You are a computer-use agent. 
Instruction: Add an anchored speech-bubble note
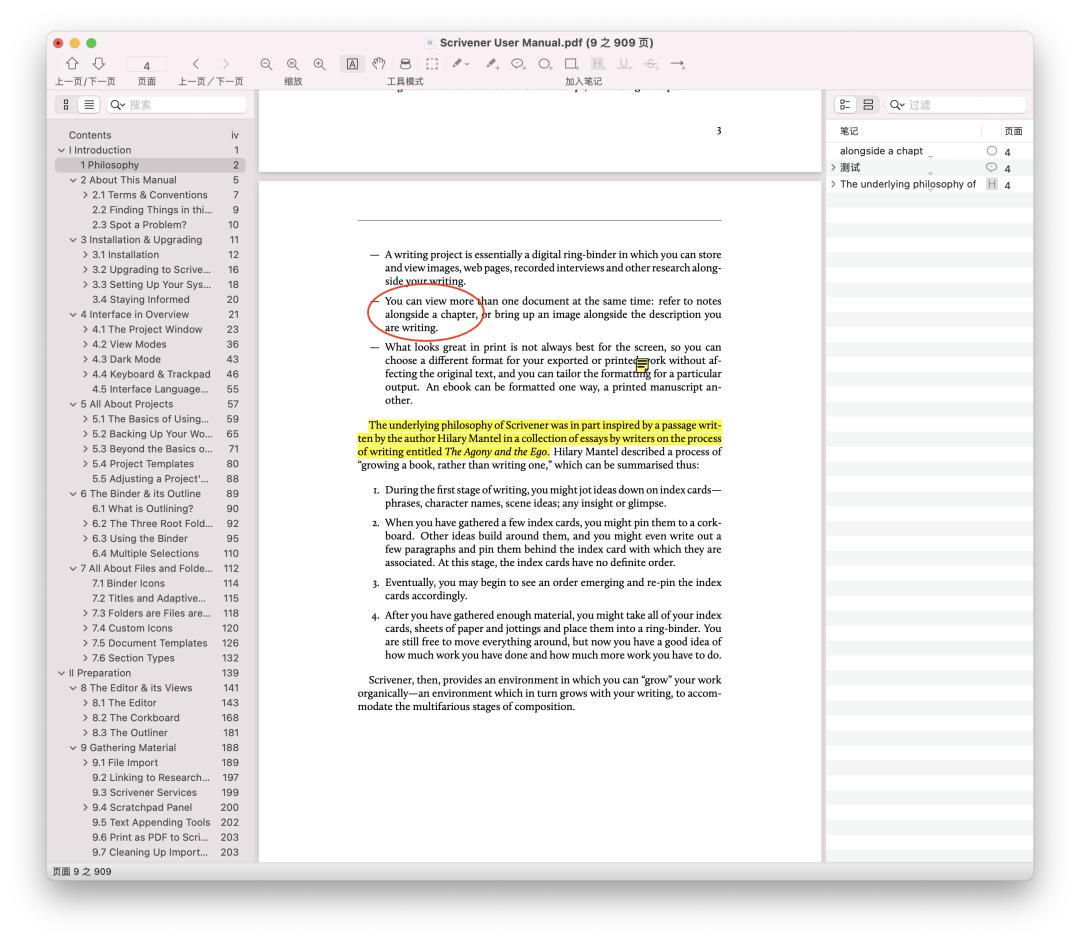(519, 64)
